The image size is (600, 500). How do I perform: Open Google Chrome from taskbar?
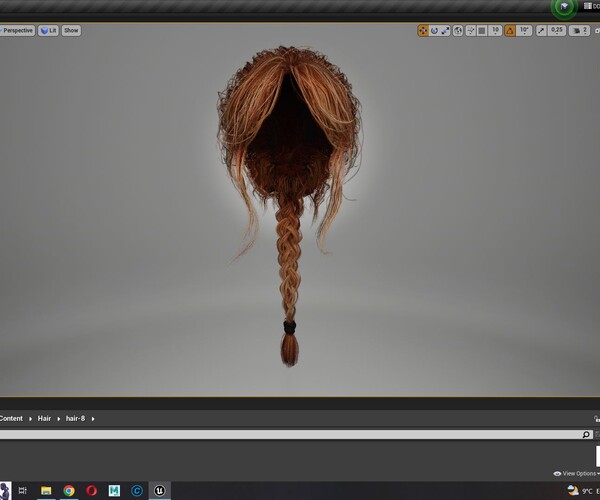click(x=69, y=490)
